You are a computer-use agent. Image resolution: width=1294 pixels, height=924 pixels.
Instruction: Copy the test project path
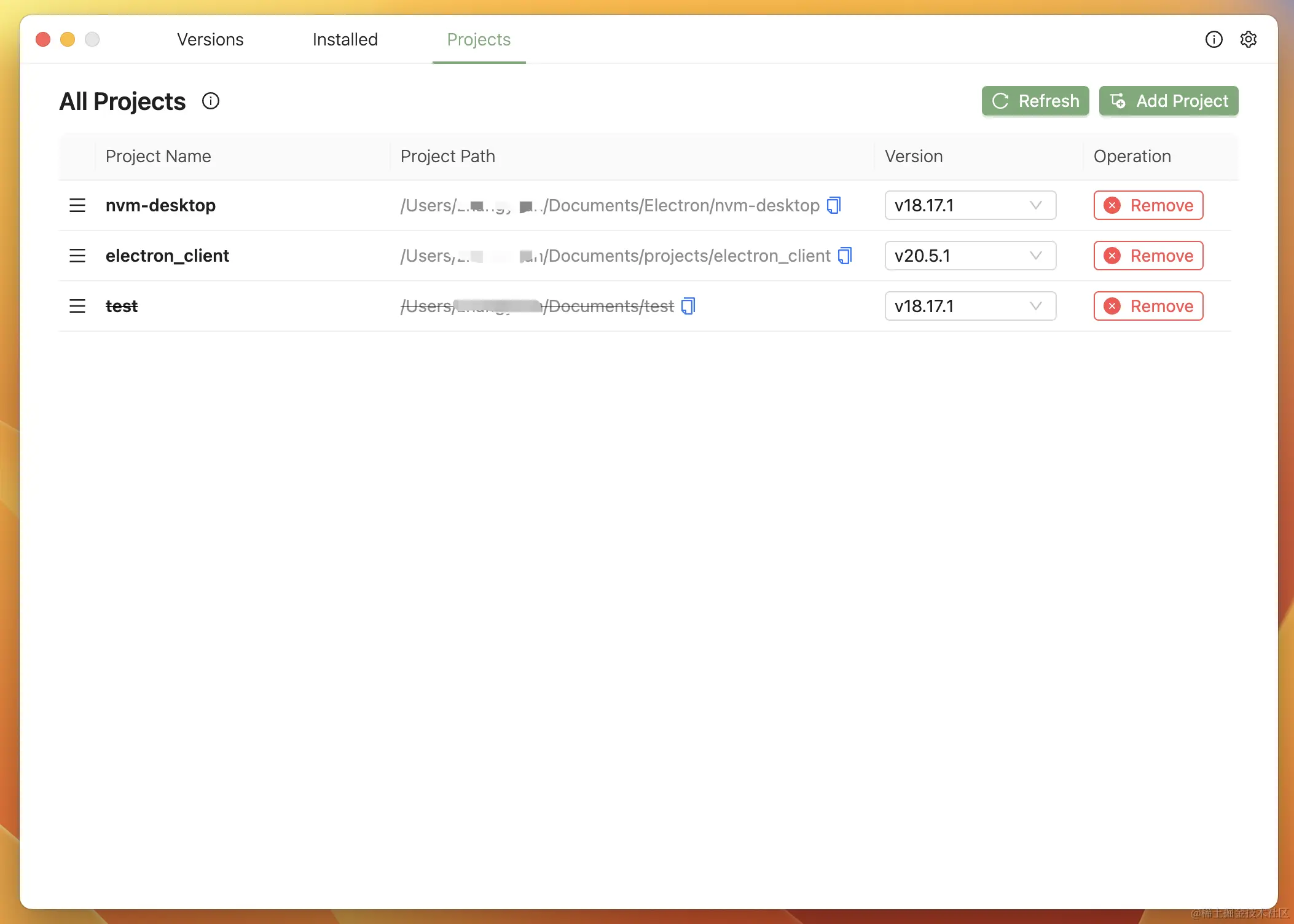pyautogui.click(x=688, y=306)
